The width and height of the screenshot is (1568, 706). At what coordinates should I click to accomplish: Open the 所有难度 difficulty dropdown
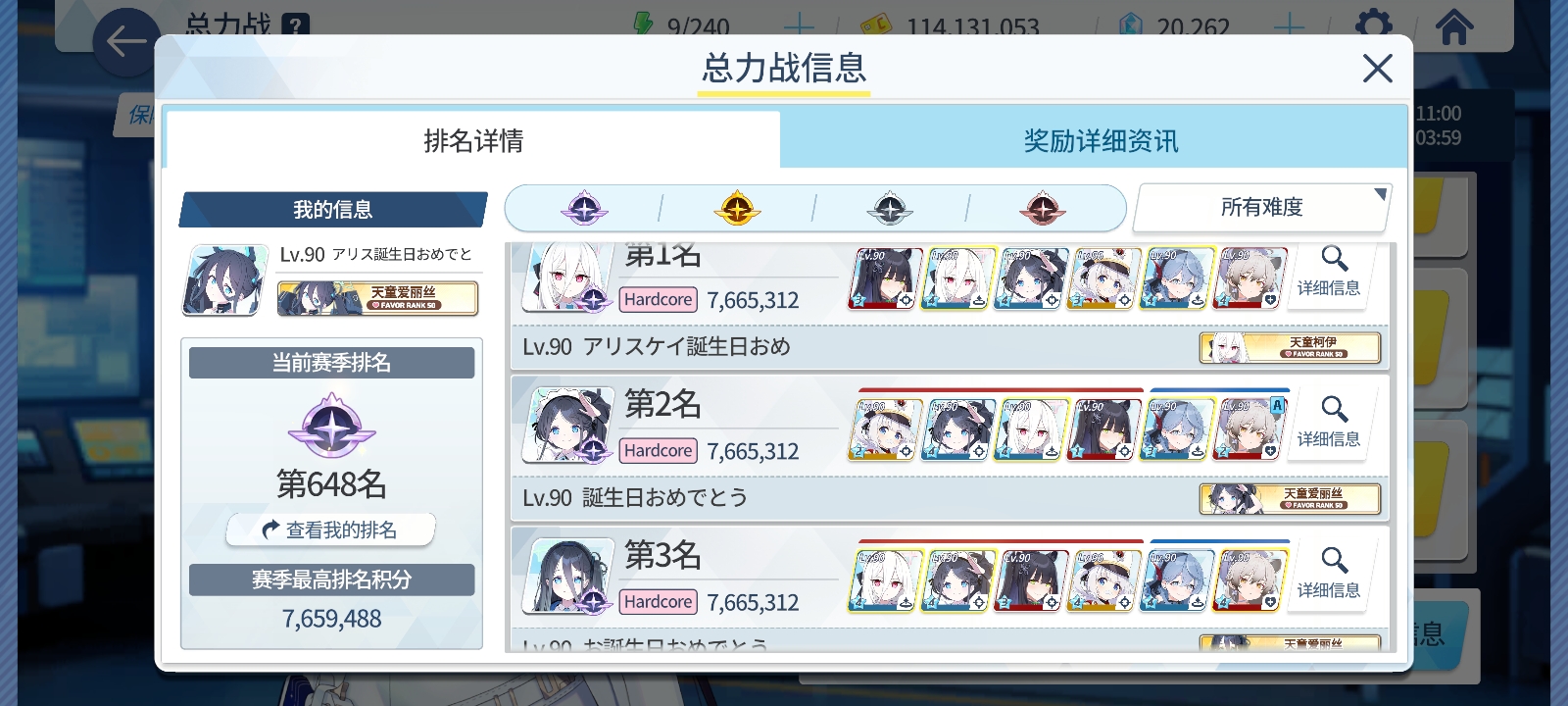click(1262, 207)
